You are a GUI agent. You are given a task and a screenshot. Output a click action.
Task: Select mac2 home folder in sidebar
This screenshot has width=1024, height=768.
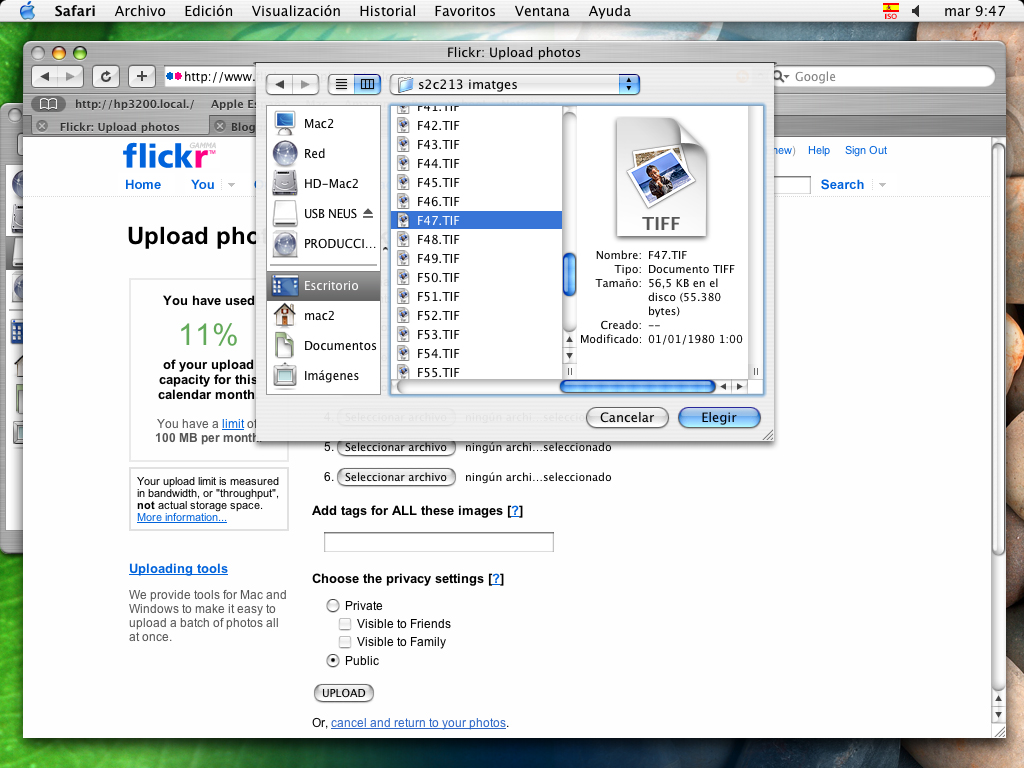323,315
